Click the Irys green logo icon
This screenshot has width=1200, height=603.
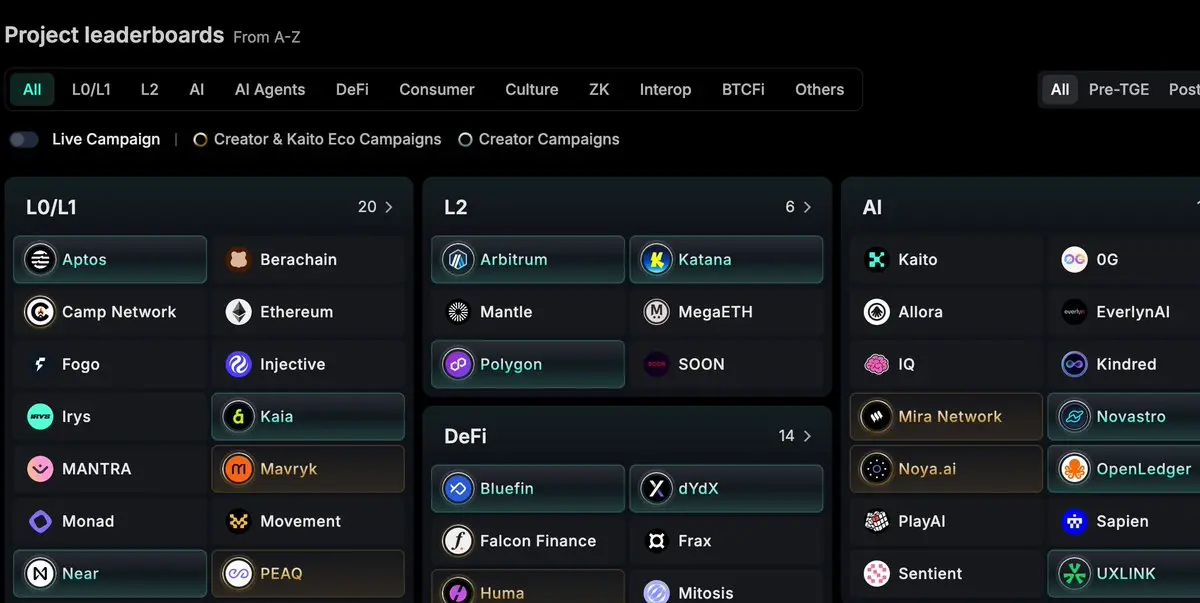click(x=40, y=417)
